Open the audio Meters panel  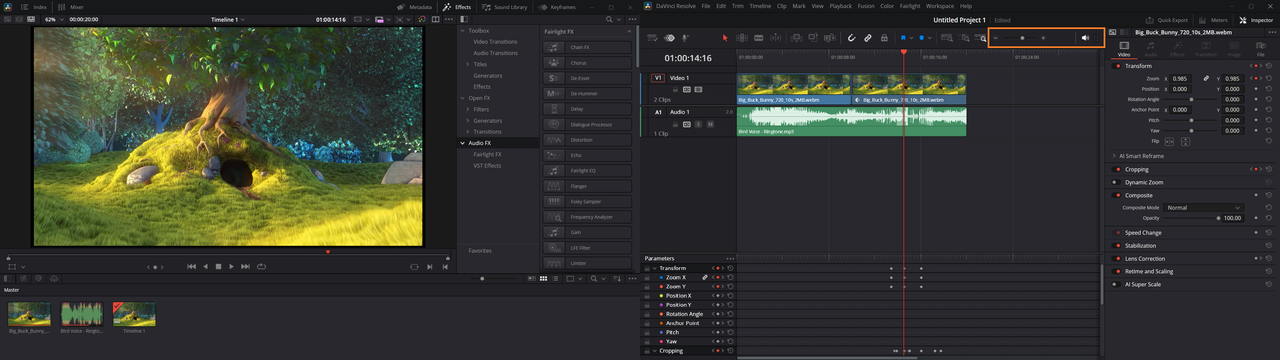pos(1214,20)
